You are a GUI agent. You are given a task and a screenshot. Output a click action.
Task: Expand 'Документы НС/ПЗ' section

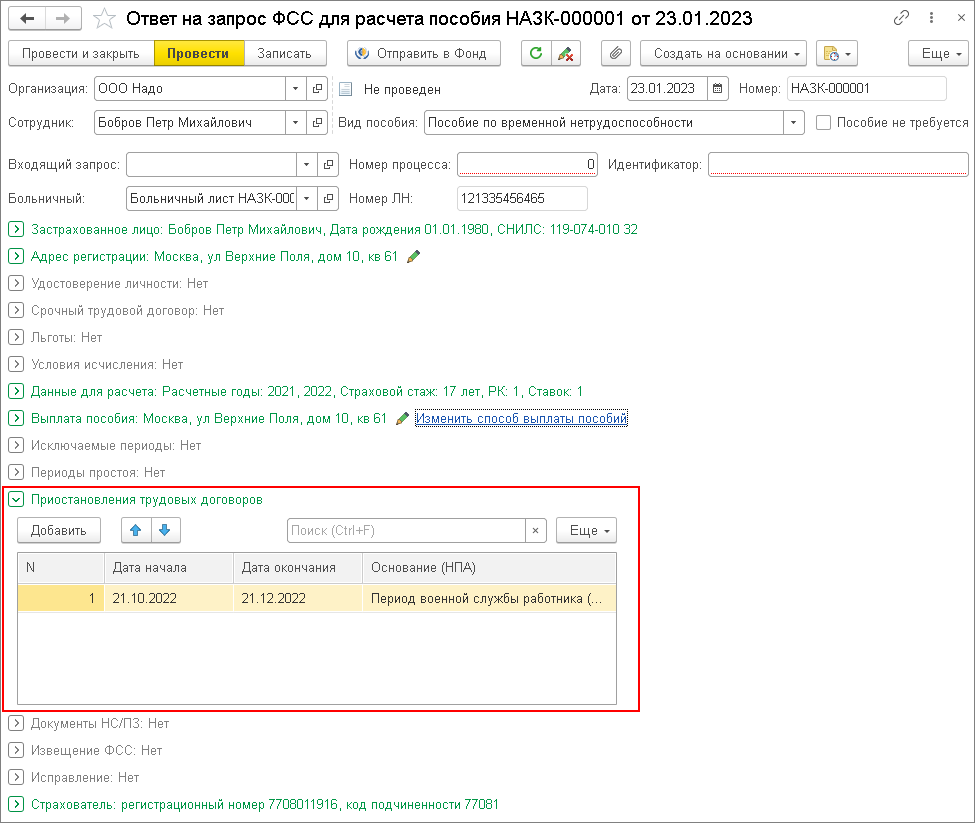16,724
